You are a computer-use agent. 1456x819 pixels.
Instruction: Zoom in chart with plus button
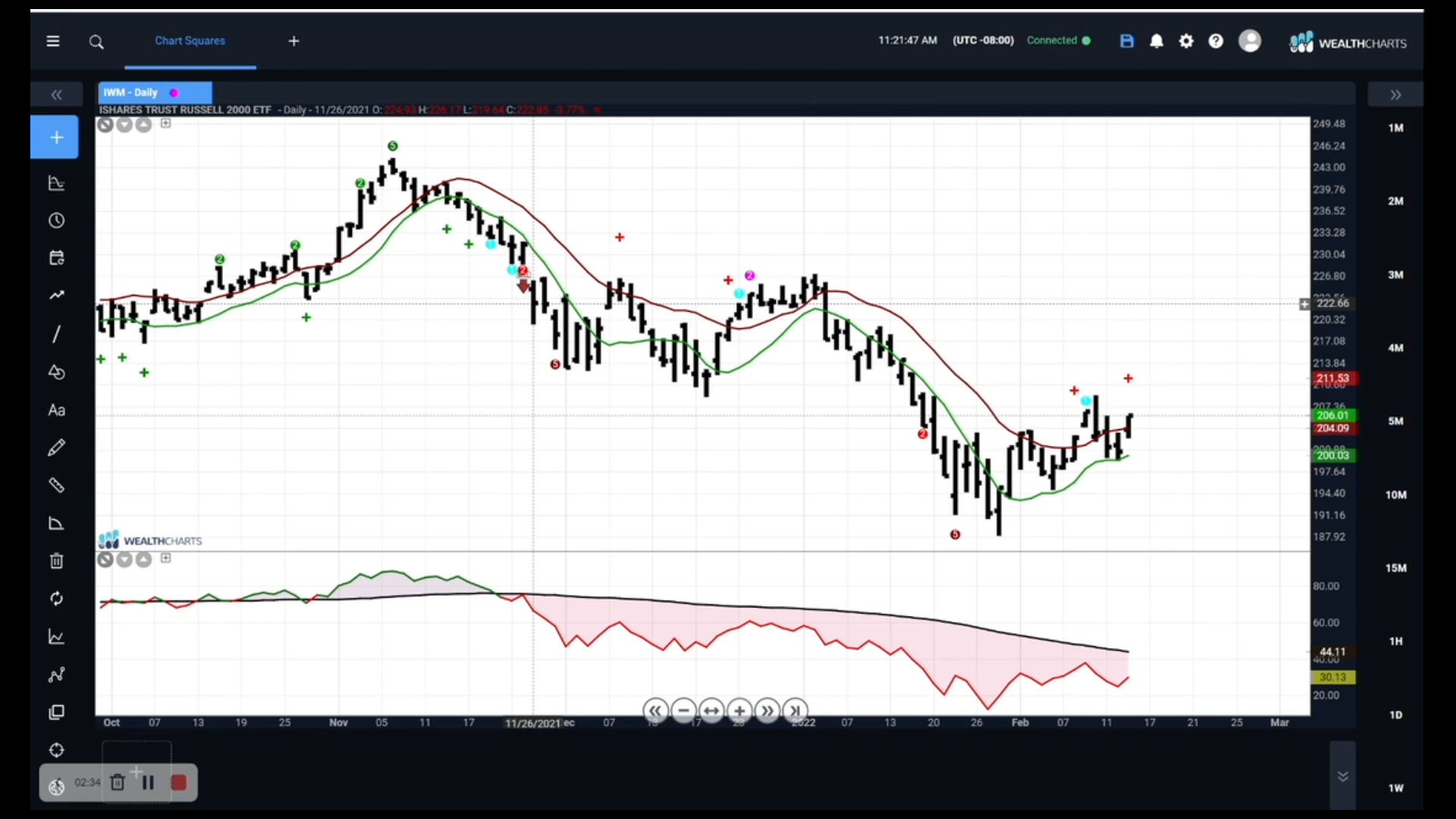(739, 711)
